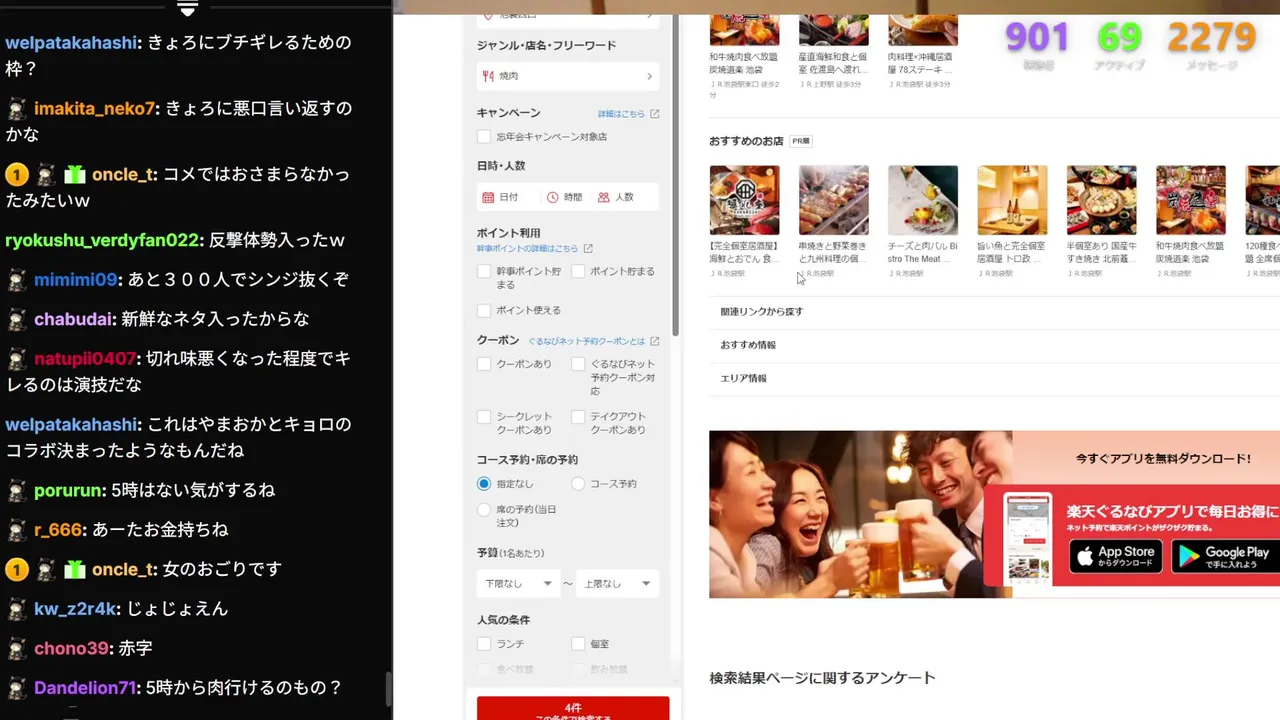Open the 焼肉 genre and keyword field

568,76
